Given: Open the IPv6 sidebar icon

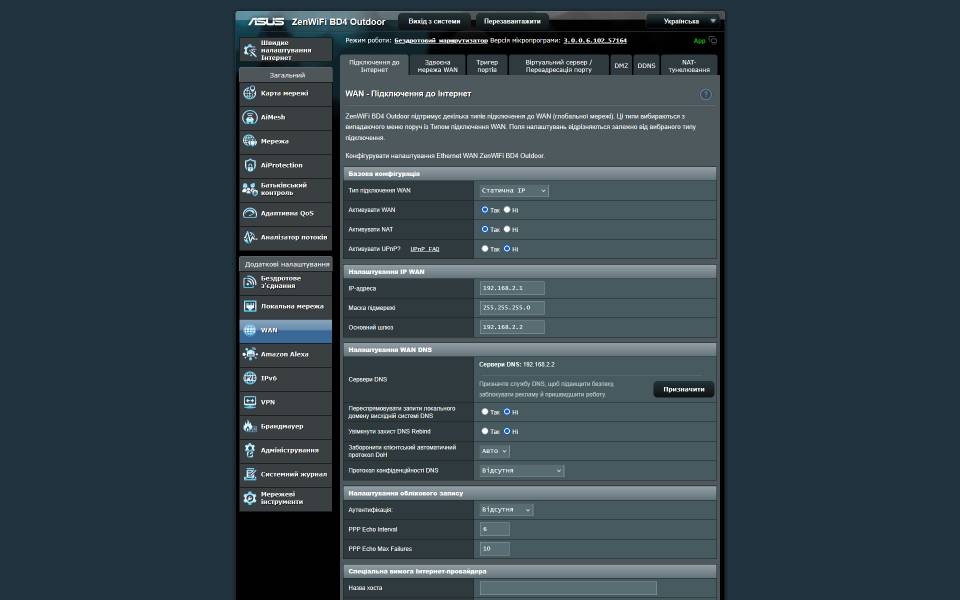Looking at the screenshot, I should (250, 378).
